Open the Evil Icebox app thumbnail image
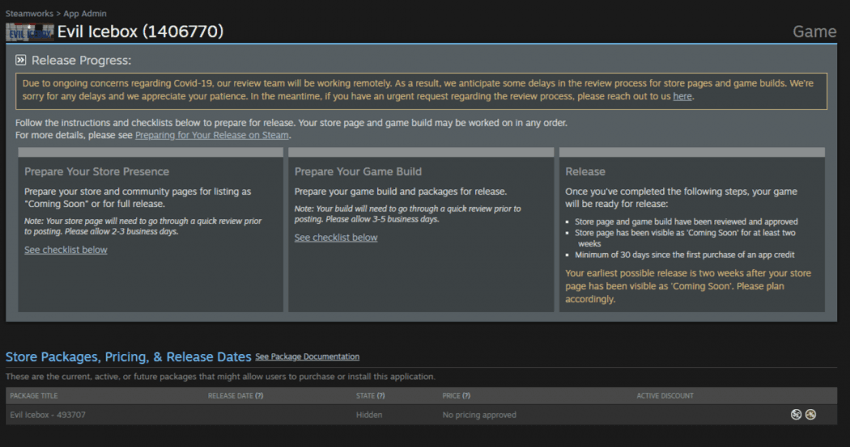 click(30, 32)
